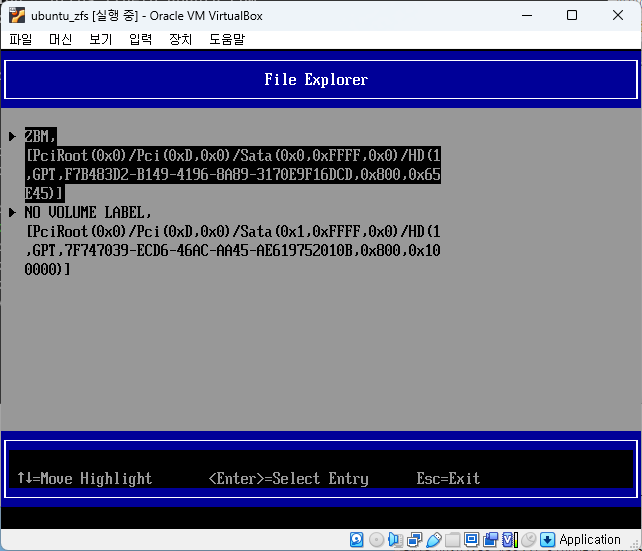The height and width of the screenshot is (551, 642).
Task: Click the keyboard capture arrow icon
Action: (547, 540)
